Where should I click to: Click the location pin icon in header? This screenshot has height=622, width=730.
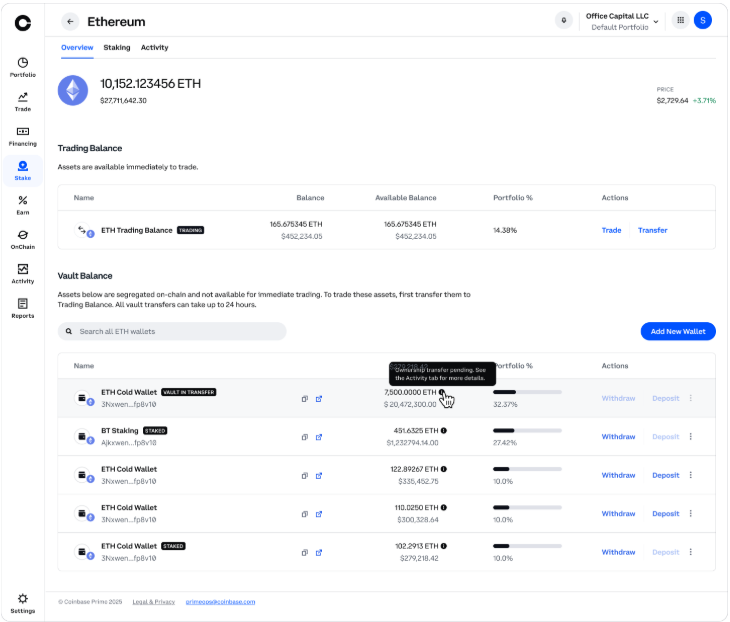563,20
